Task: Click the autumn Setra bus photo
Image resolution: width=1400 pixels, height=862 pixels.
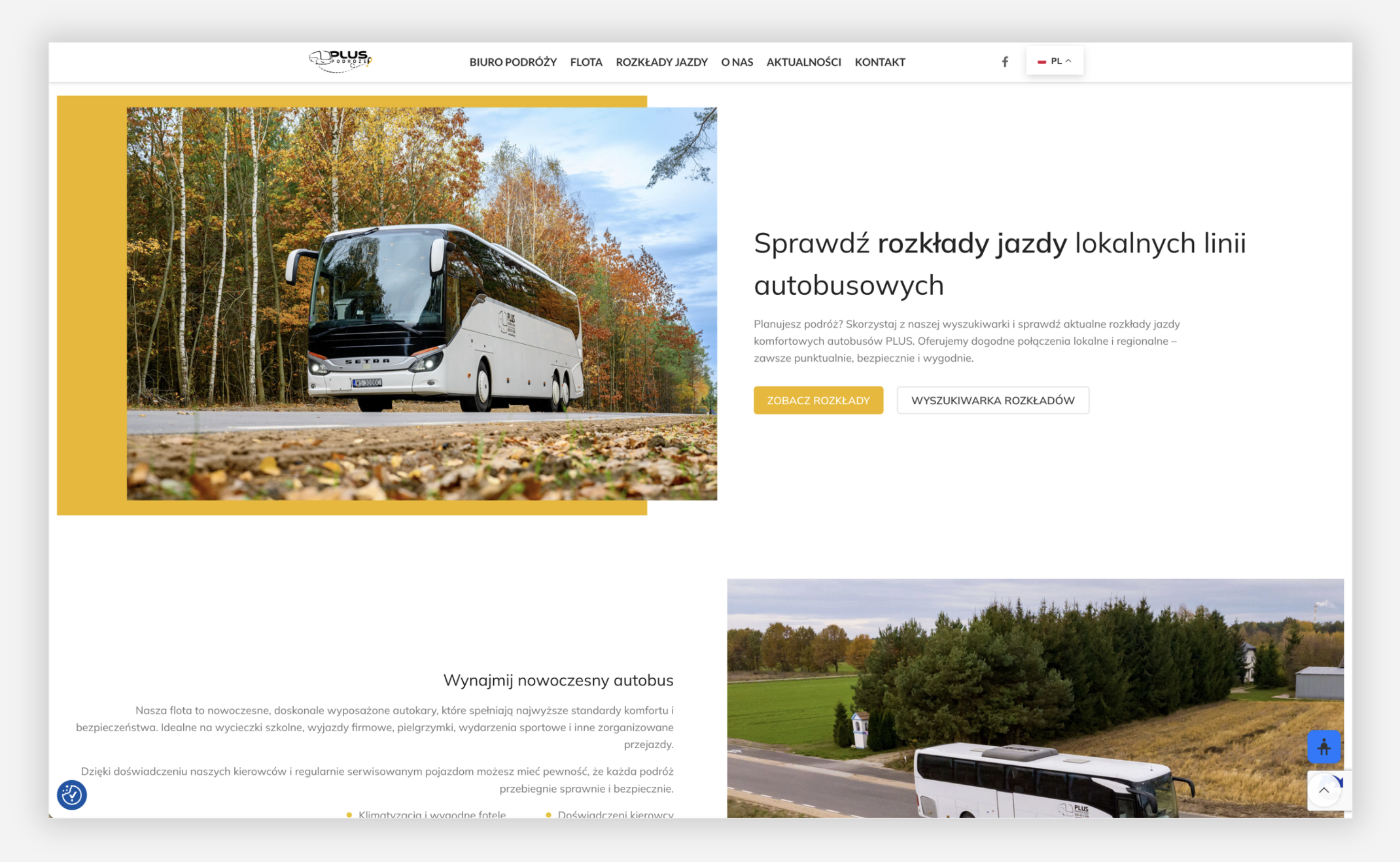Action: pyautogui.click(x=421, y=303)
